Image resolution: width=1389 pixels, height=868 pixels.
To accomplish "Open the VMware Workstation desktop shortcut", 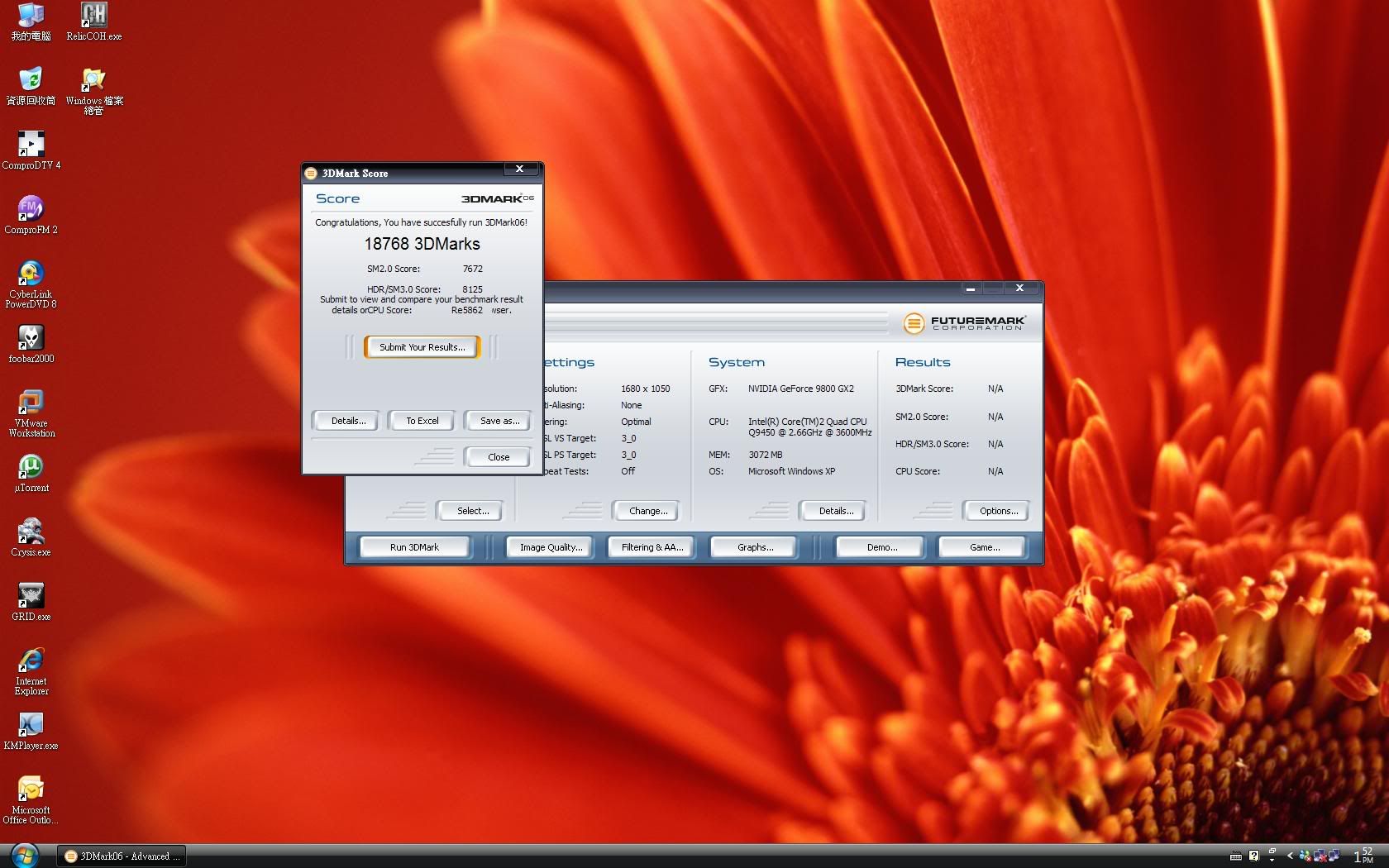I will click(x=31, y=413).
